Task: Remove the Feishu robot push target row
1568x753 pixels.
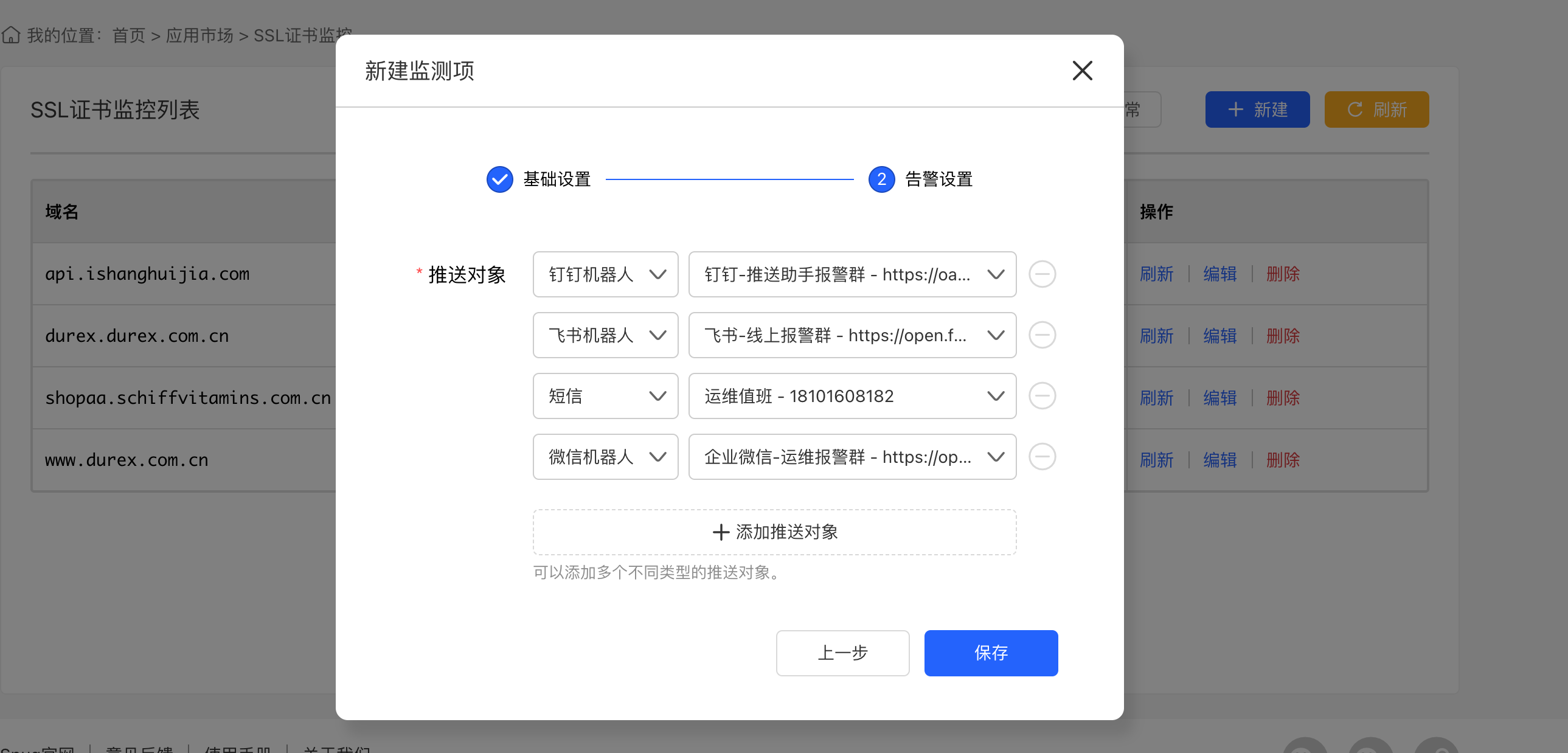Action: (x=1041, y=335)
